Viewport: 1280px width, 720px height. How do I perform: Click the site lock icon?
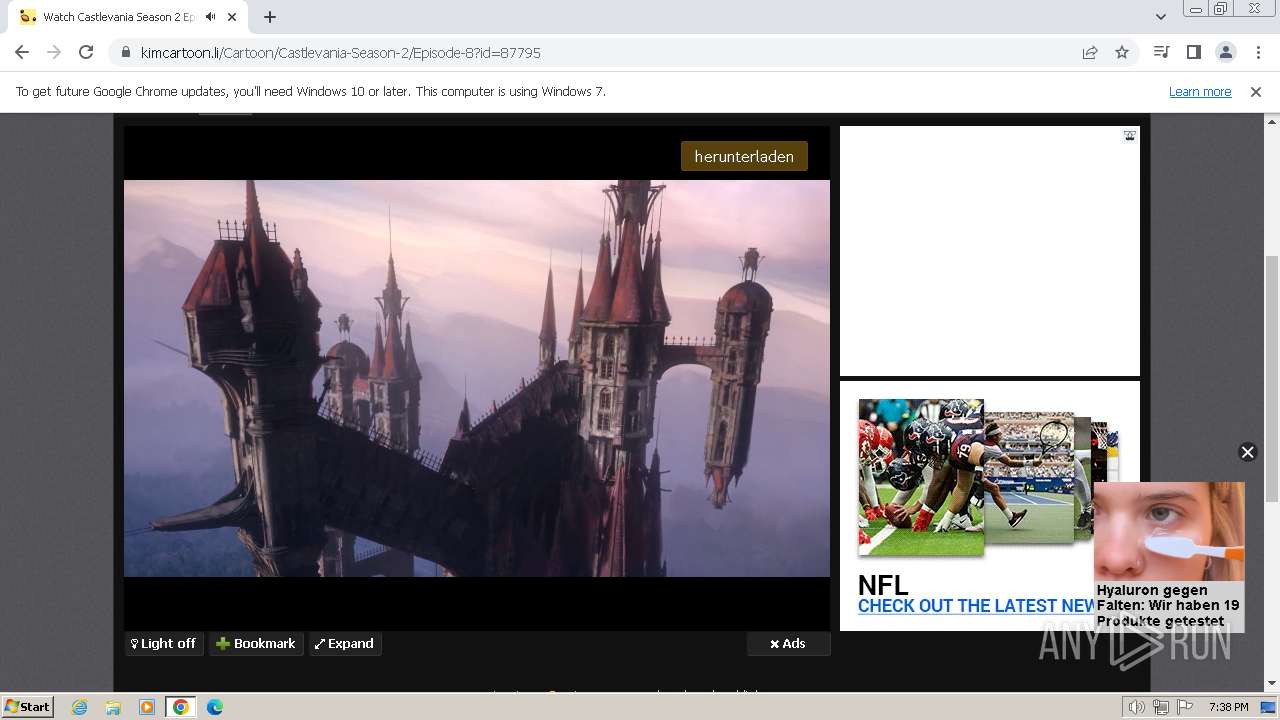pos(126,52)
